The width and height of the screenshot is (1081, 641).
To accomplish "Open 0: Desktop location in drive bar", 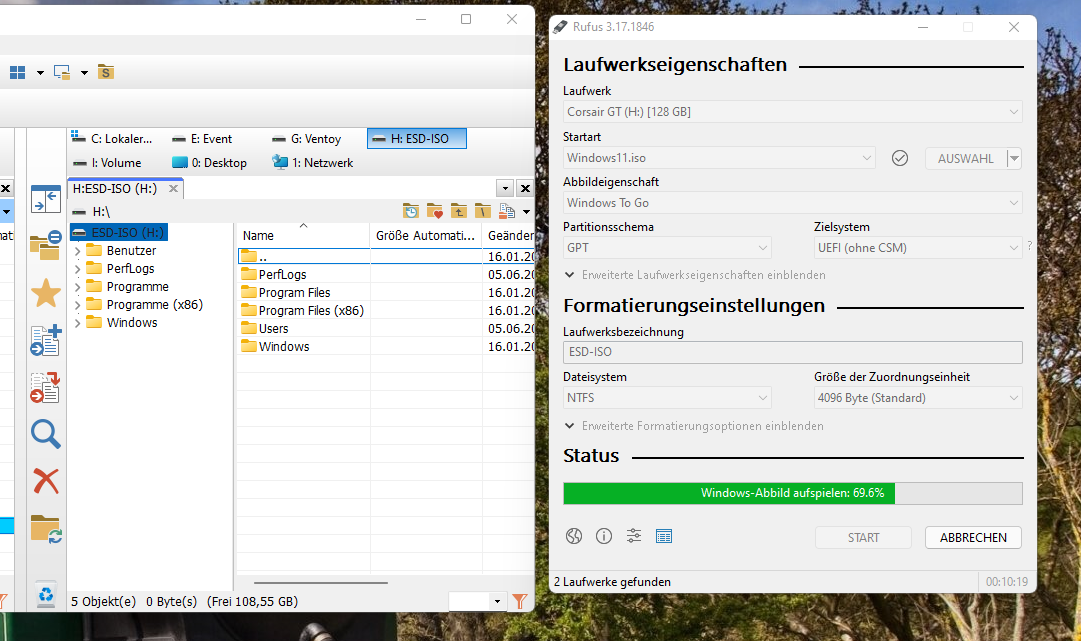I will tap(209, 163).
